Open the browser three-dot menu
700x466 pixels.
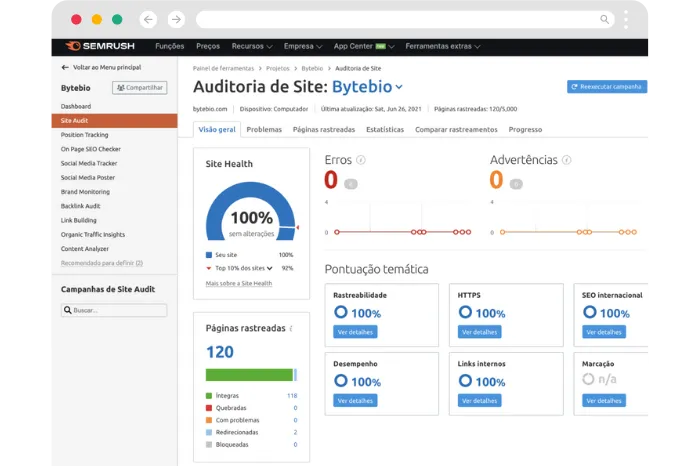pyautogui.click(x=626, y=20)
